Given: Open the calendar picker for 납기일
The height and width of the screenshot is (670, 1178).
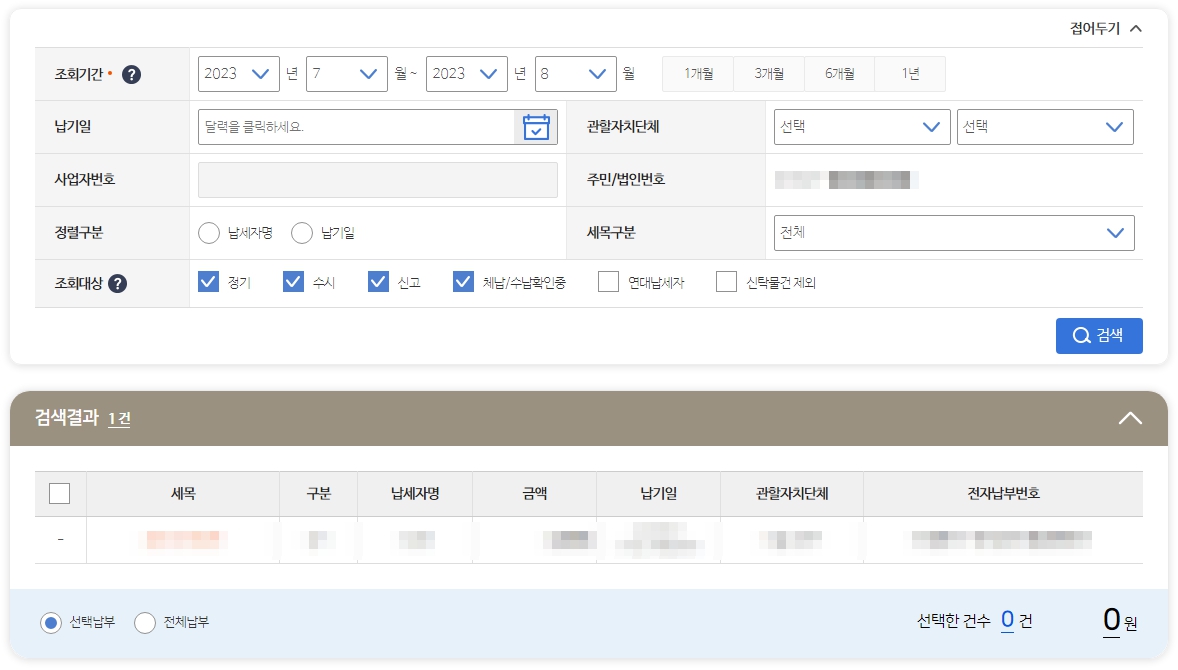Looking at the screenshot, I should click(x=536, y=127).
